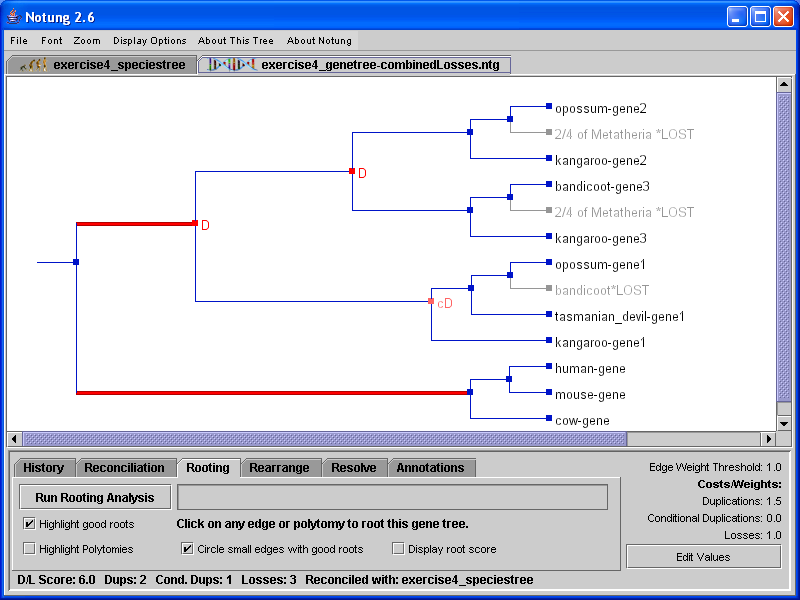
Task: Switch to the Reconciliation tab
Action: coord(124,468)
